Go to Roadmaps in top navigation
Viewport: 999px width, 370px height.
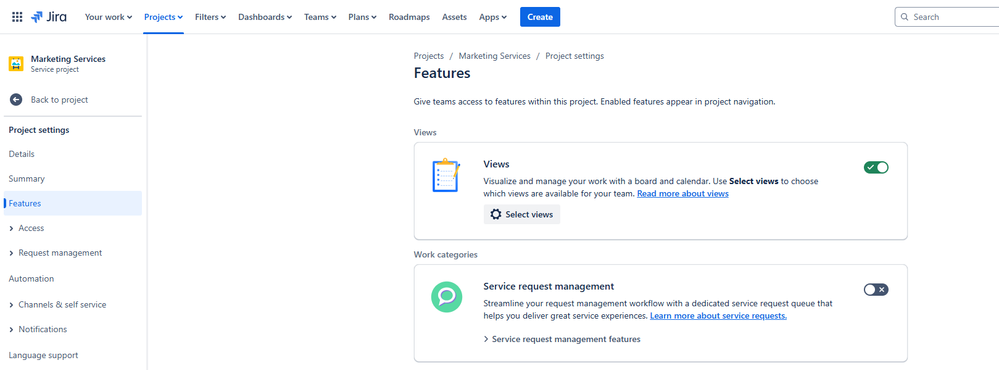click(x=409, y=17)
